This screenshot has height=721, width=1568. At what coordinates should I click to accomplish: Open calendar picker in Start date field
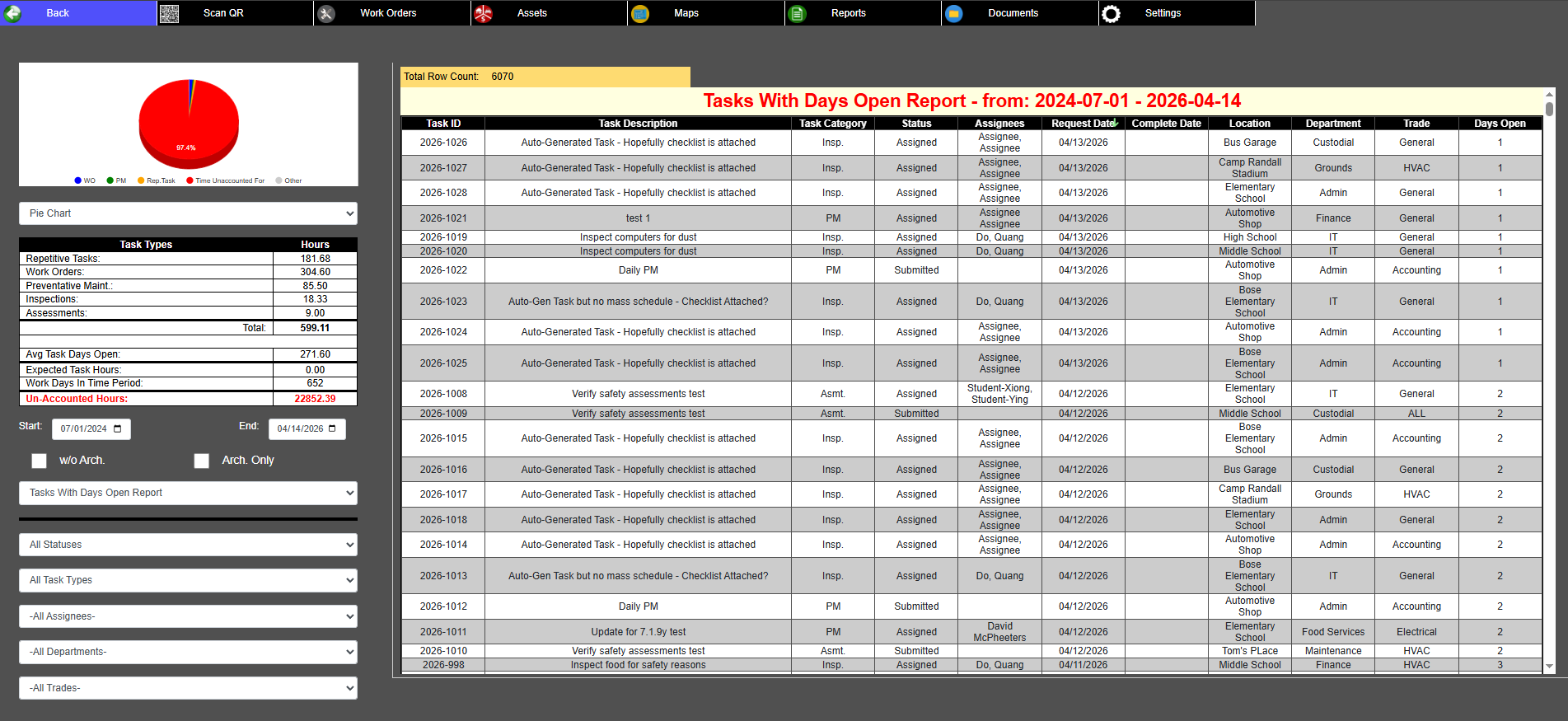tap(118, 429)
